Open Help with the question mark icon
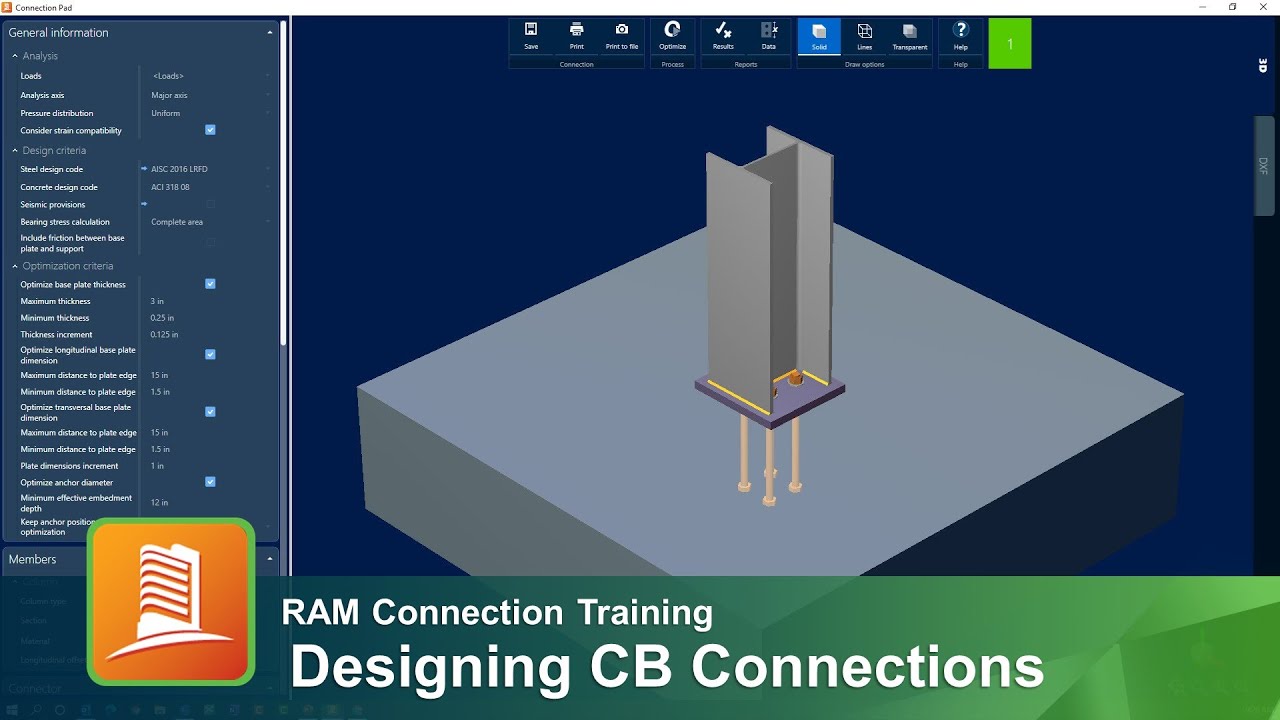This screenshot has height=720, width=1280. point(961,35)
